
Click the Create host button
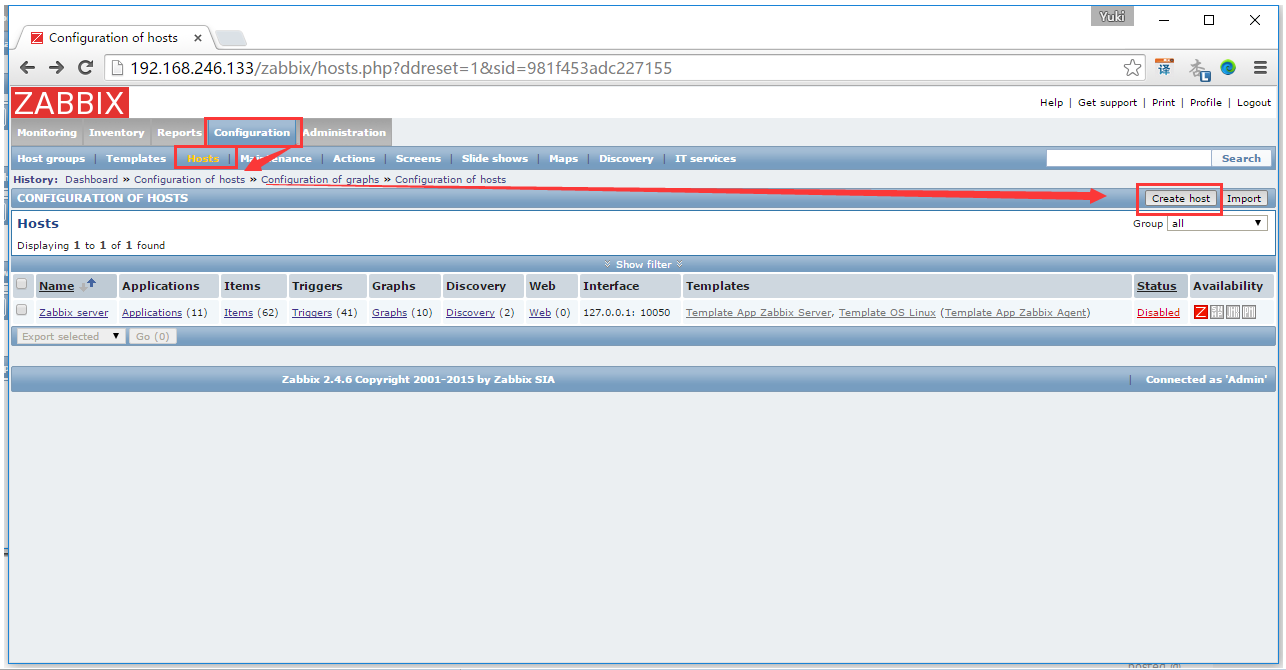[x=1181, y=198]
